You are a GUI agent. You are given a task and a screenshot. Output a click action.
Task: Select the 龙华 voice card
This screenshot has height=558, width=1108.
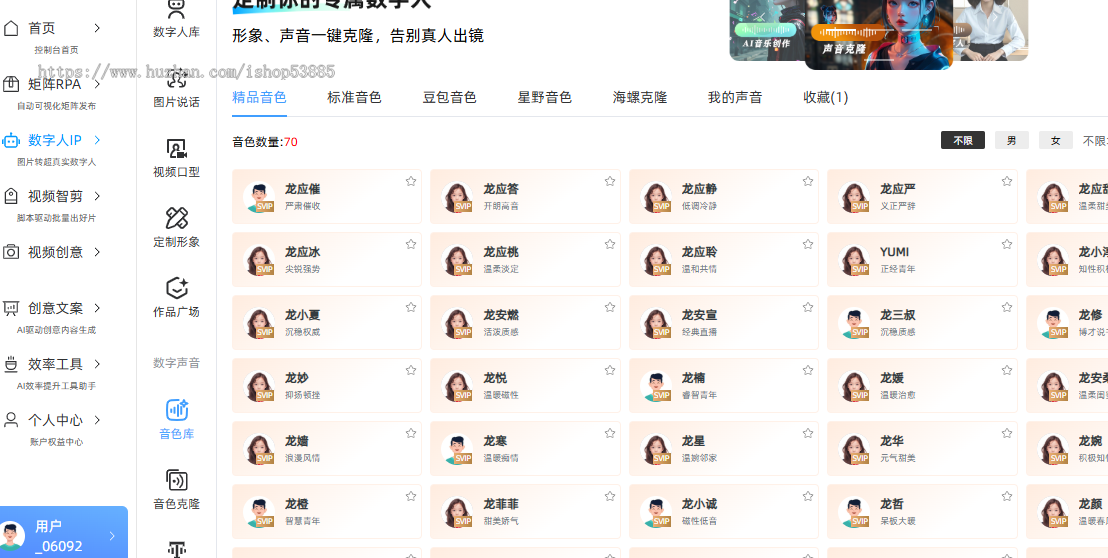tap(922, 449)
